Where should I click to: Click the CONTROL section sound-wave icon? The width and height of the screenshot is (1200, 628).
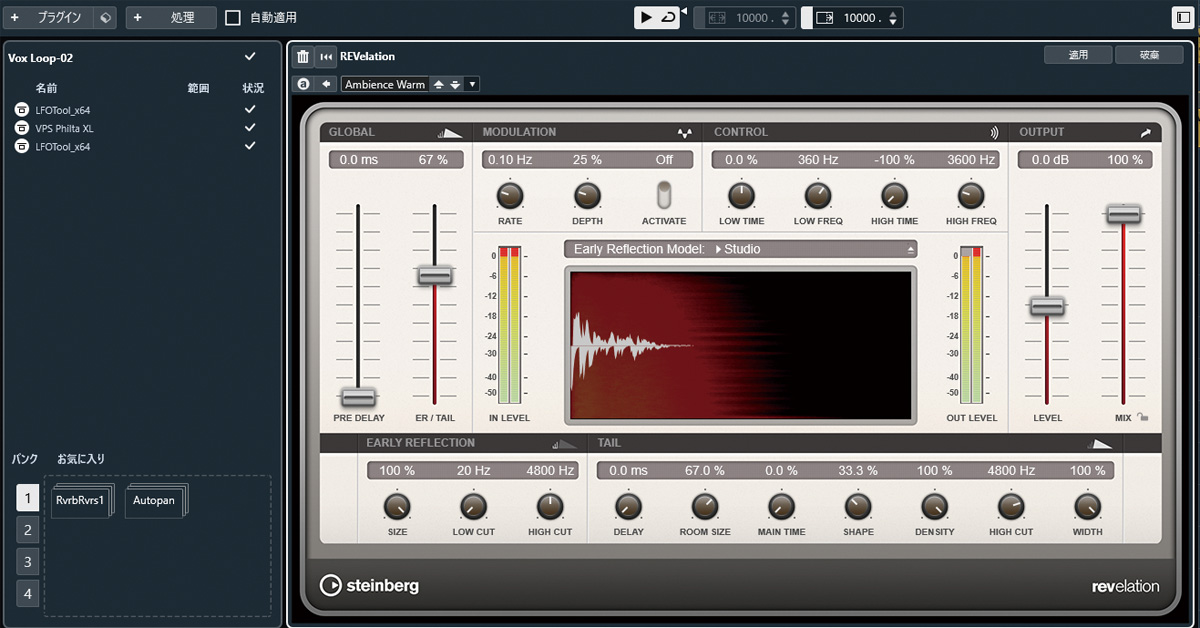click(x=994, y=132)
